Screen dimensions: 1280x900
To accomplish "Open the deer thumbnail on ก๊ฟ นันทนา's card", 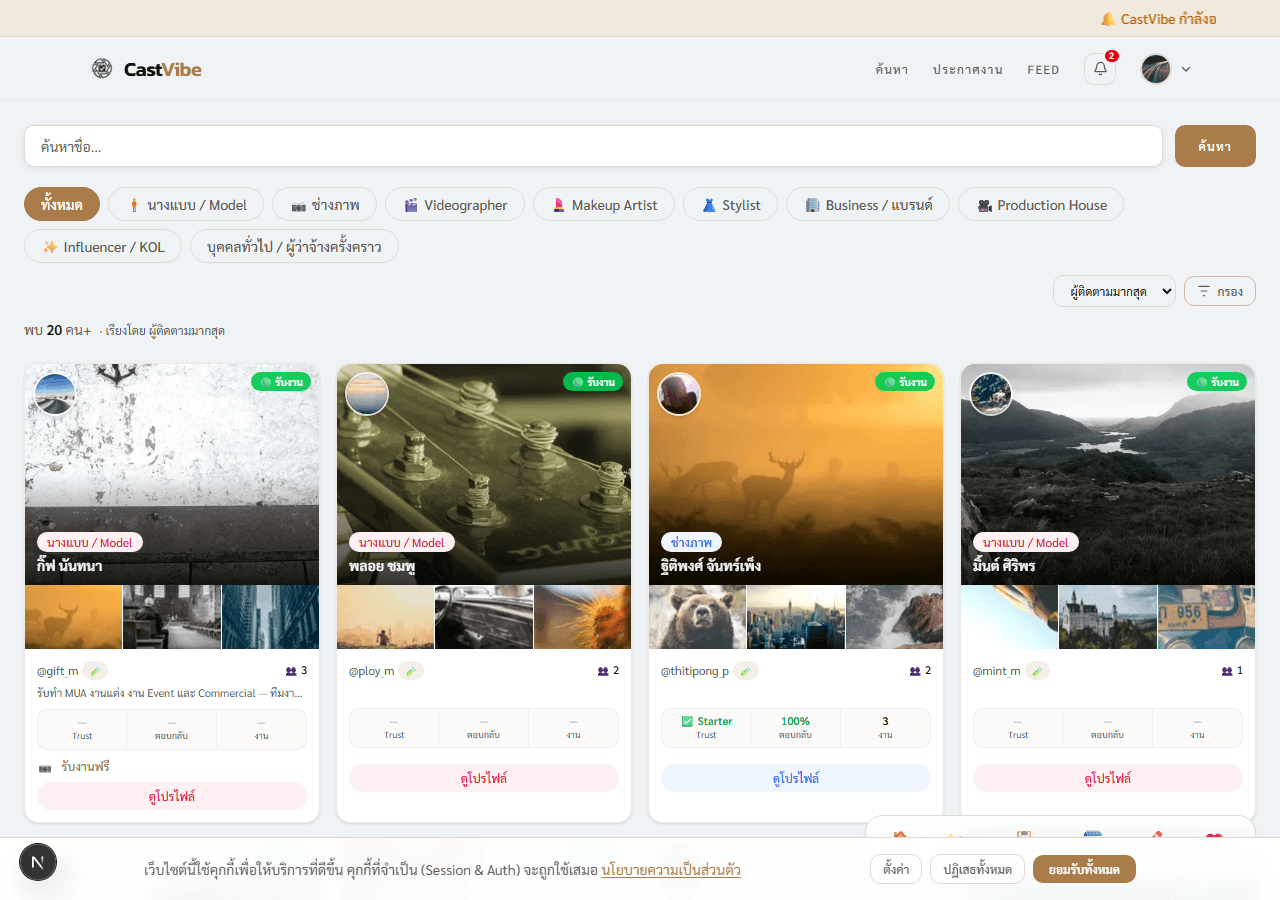I will [x=73, y=617].
